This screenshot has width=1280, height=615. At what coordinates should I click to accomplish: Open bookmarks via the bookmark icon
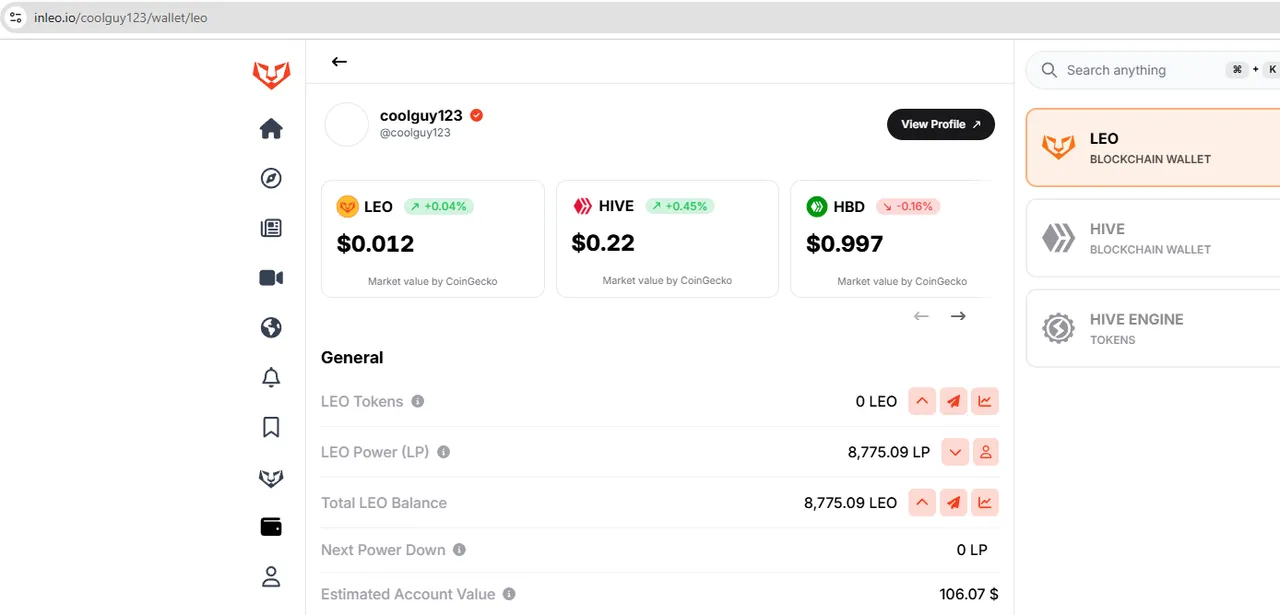point(271,428)
